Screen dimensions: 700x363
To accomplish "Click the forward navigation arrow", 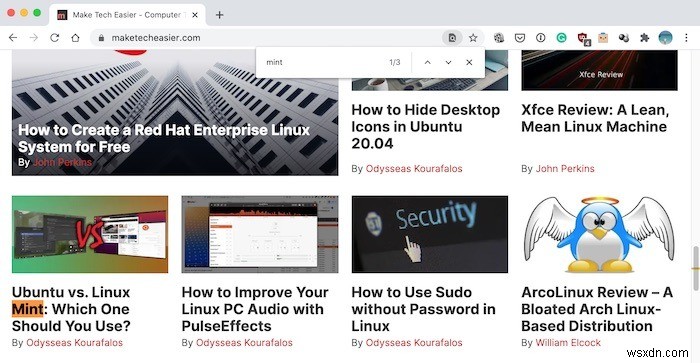I will 34,38.
